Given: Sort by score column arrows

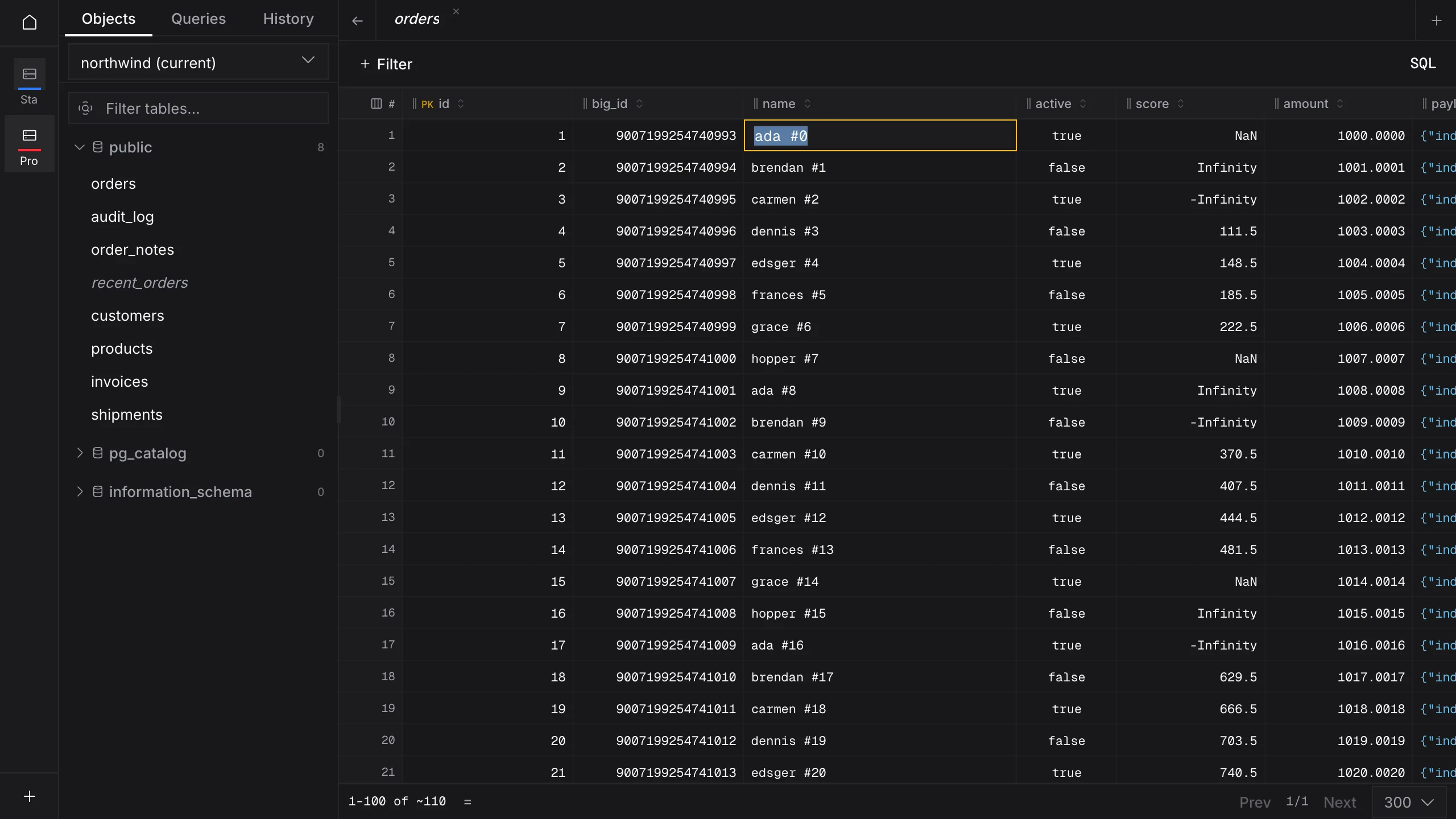Looking at the screenshot, I should 1181,104.
